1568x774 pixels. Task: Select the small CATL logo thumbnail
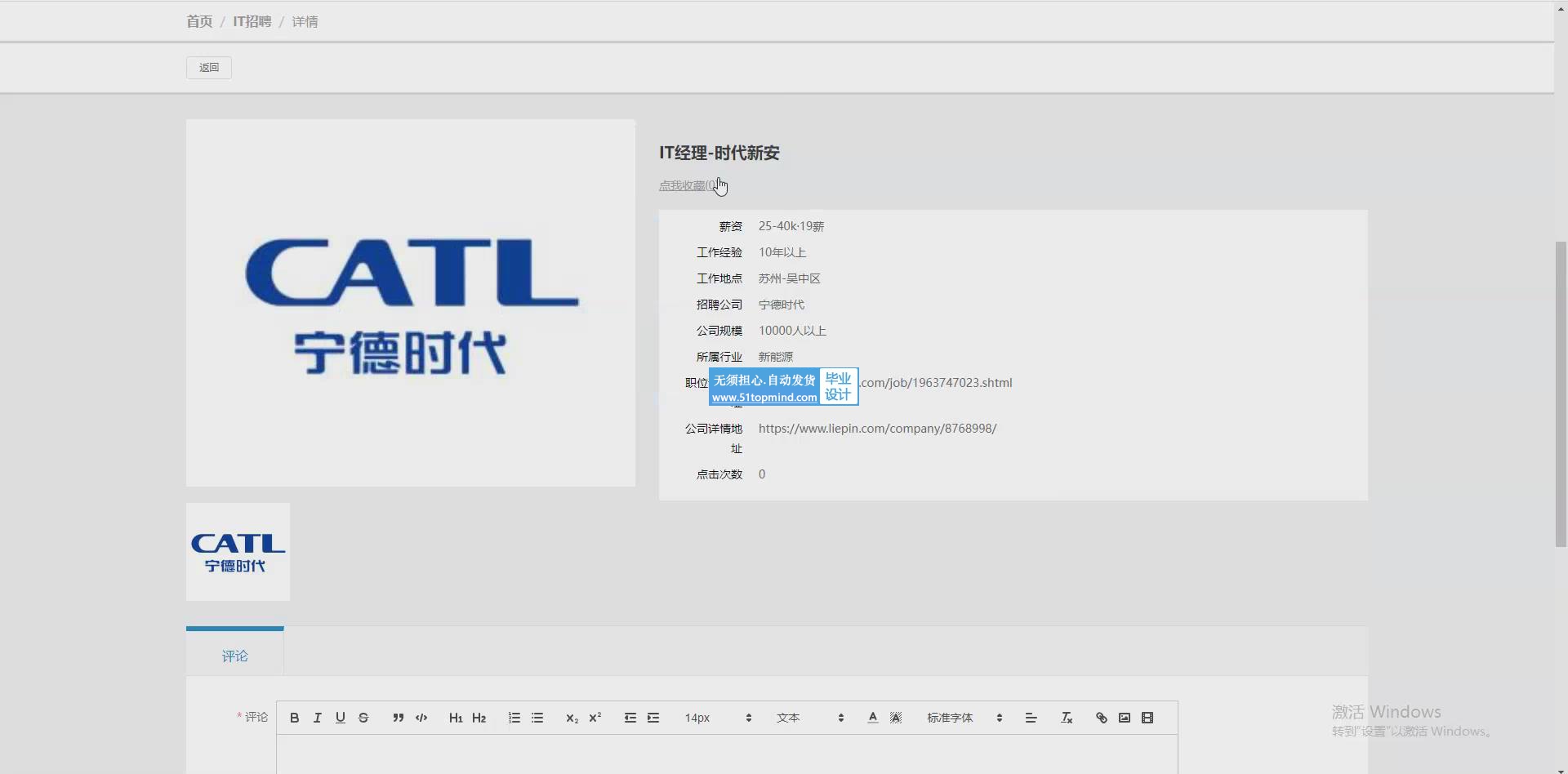tap(238, 552)
